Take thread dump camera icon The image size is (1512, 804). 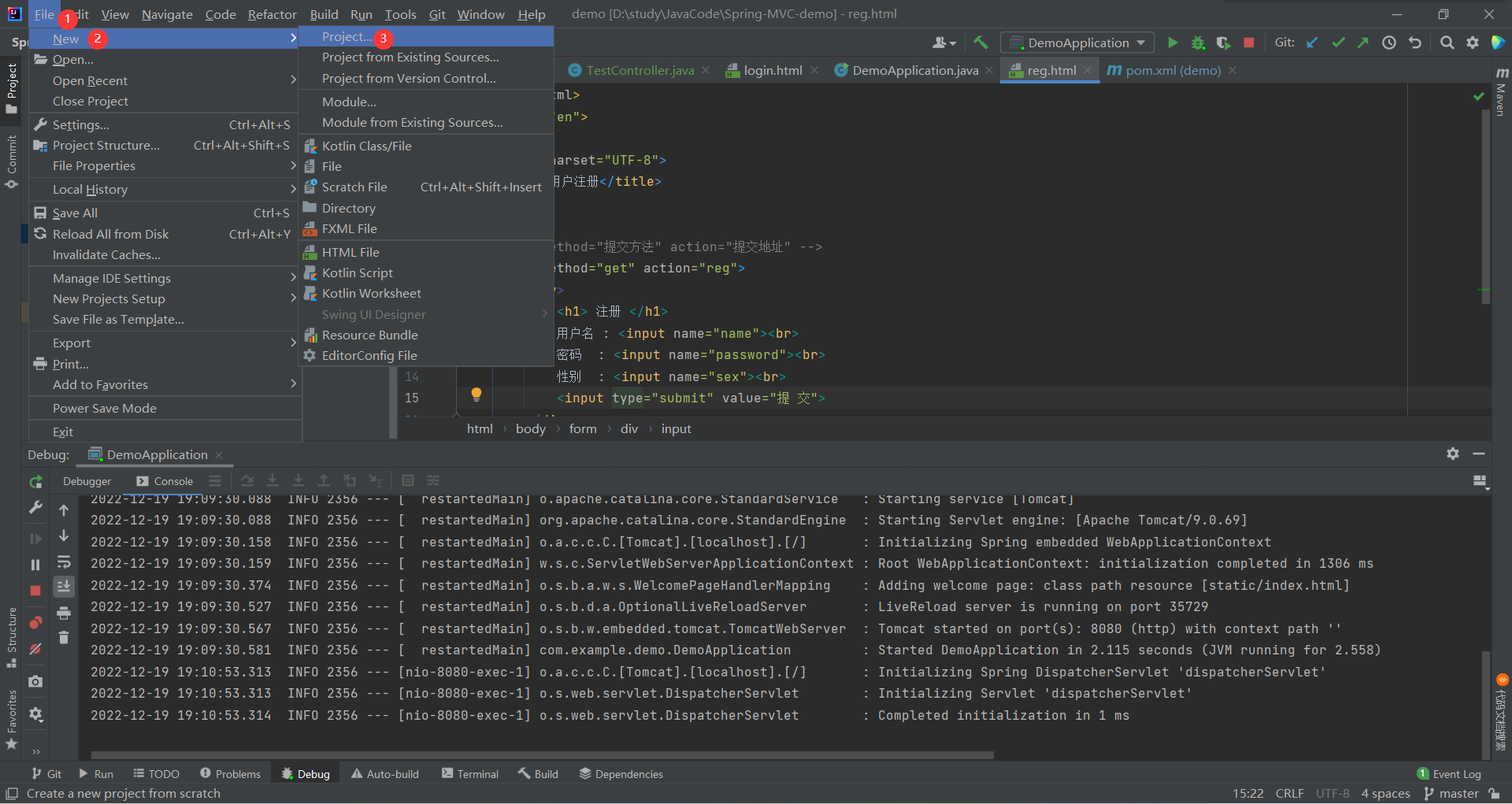click(x=35, y=681)
